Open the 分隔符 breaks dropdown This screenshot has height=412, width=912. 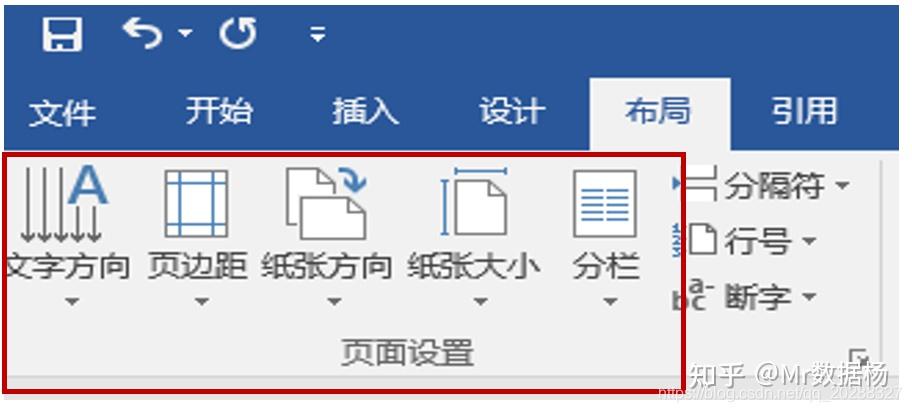(761, 186)
